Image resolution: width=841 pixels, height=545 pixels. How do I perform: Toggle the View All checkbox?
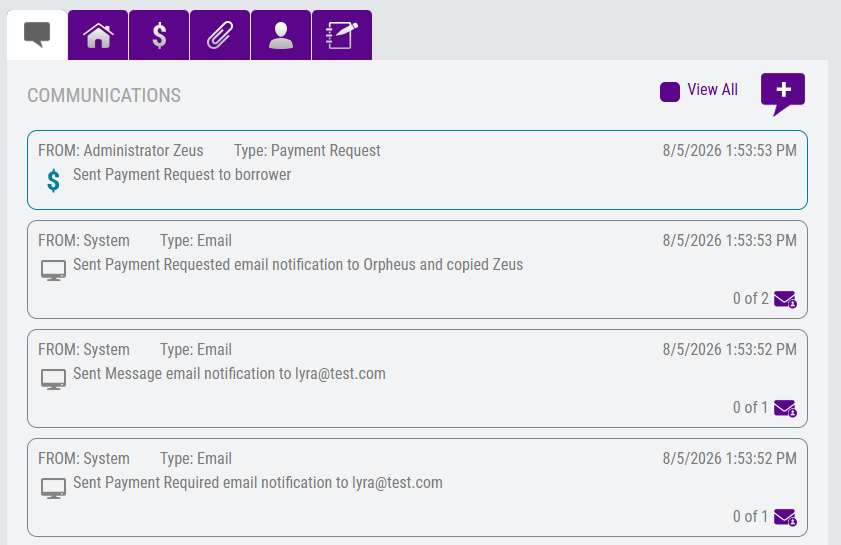pyautogui.click(x=670, y=92)
